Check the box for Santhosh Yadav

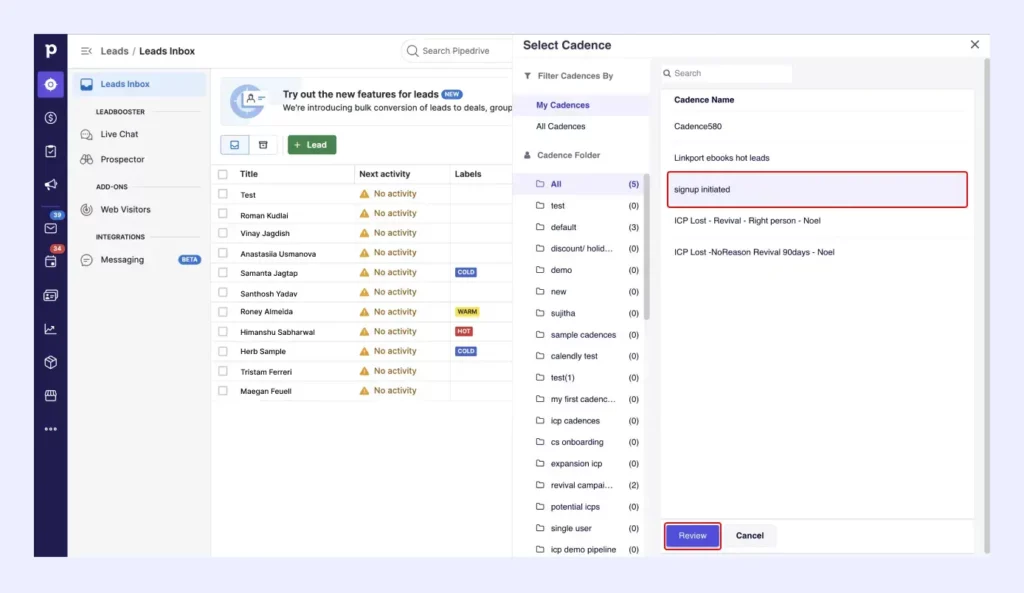click(223, 293)
